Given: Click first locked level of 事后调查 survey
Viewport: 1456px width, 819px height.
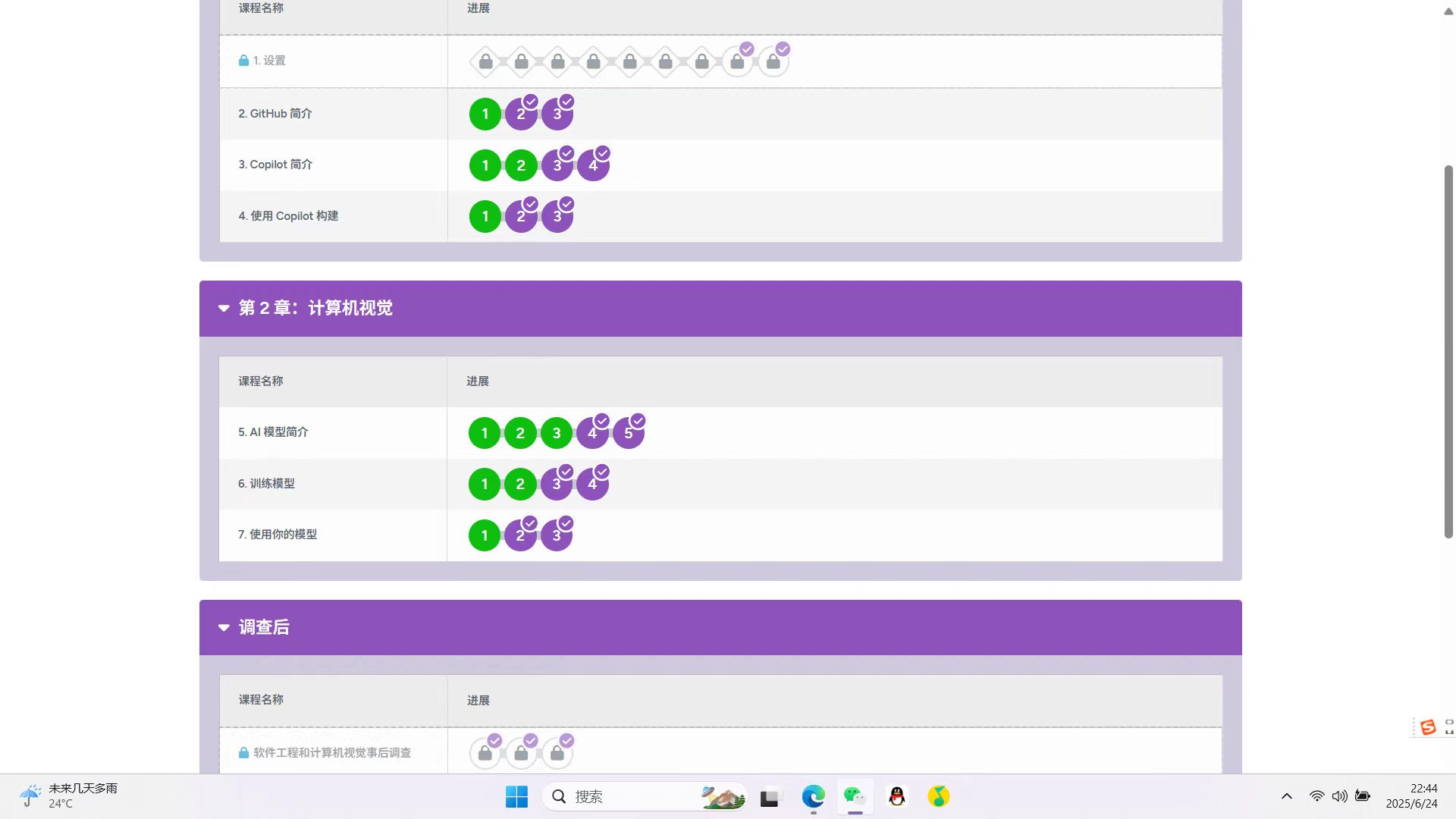Looking at the screenshot, I should pos(485,754).
